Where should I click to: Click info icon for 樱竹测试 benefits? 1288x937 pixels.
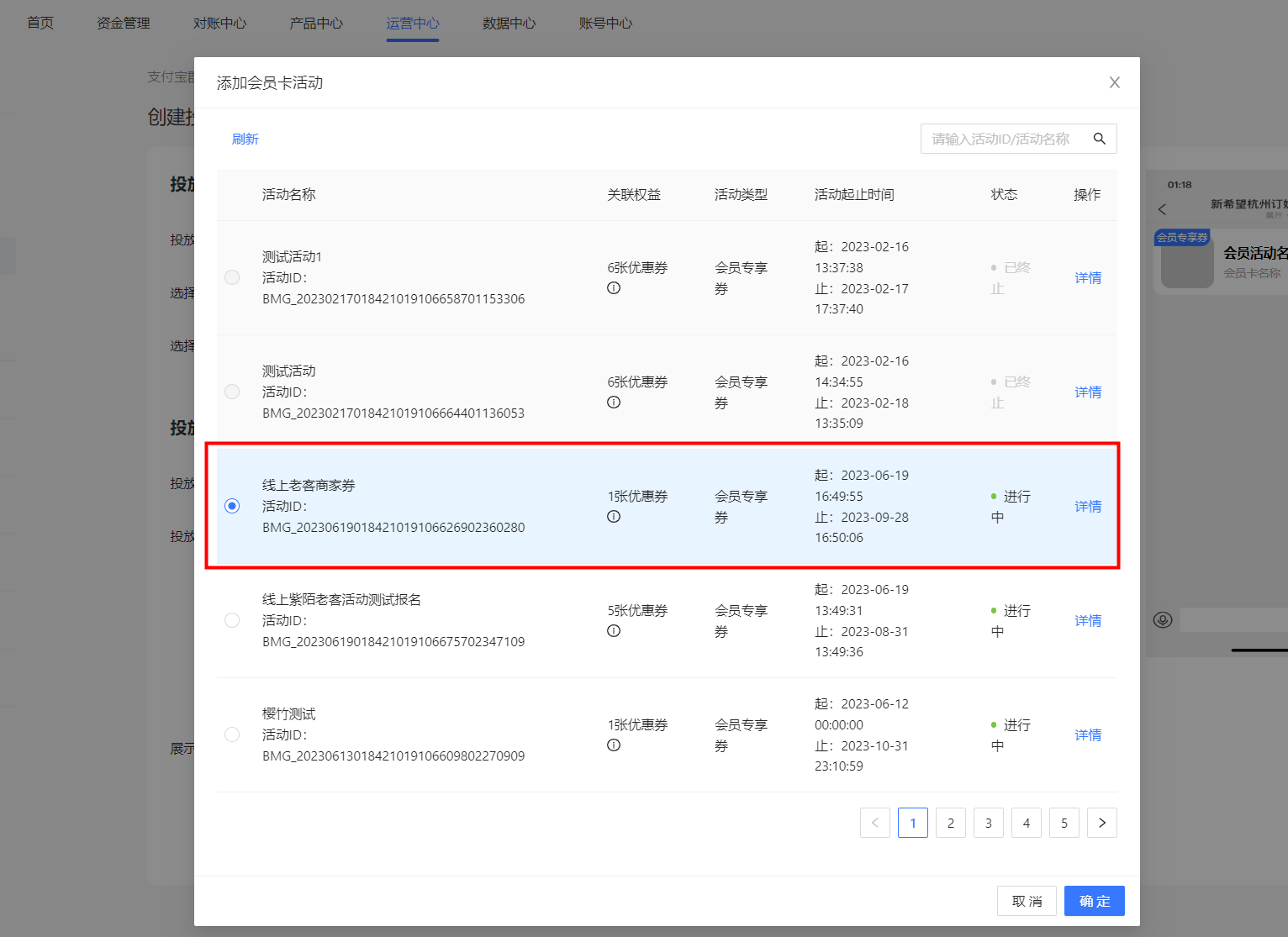(x=614, y=745)
